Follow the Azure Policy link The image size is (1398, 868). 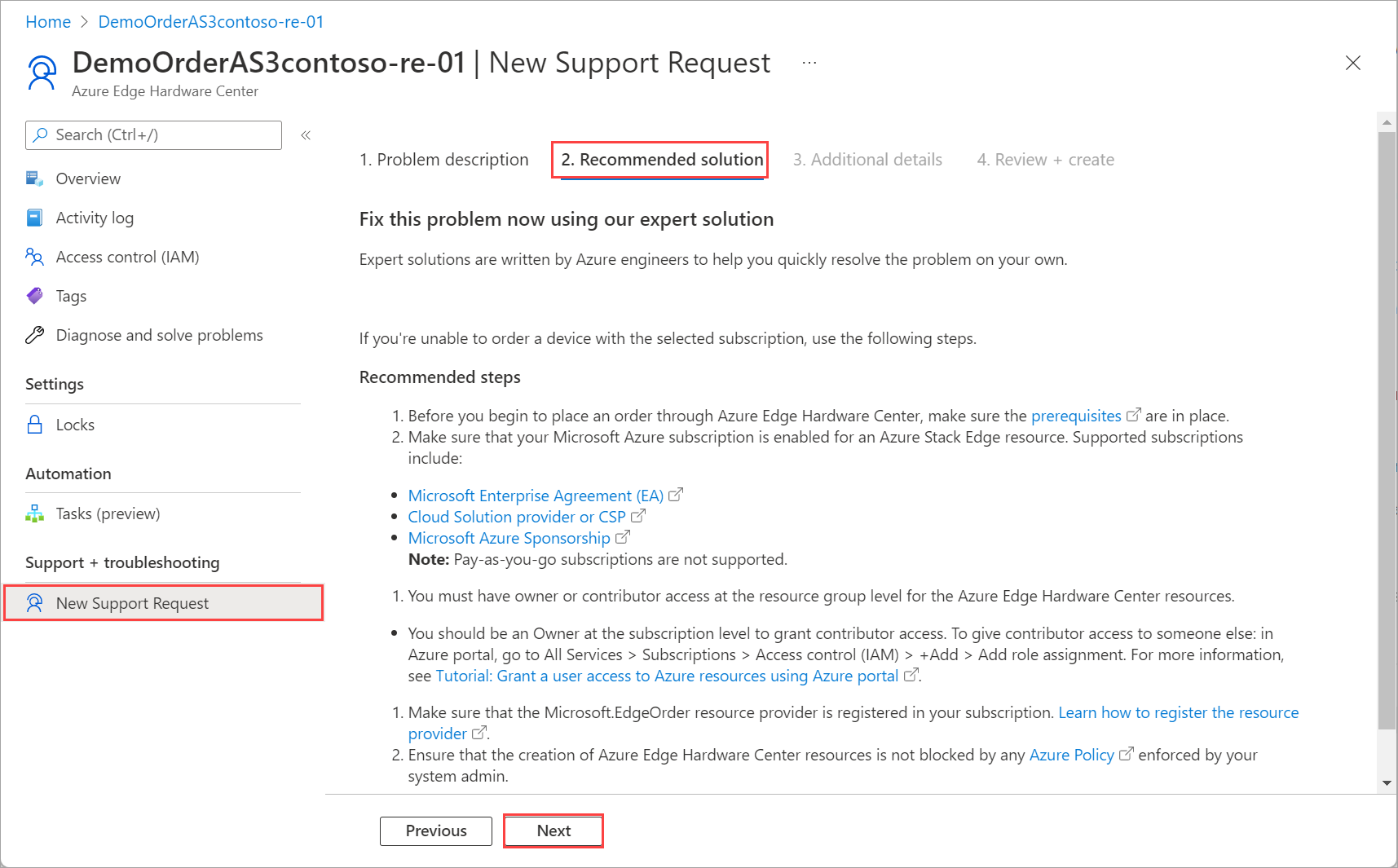click(x=1071, y=755)
